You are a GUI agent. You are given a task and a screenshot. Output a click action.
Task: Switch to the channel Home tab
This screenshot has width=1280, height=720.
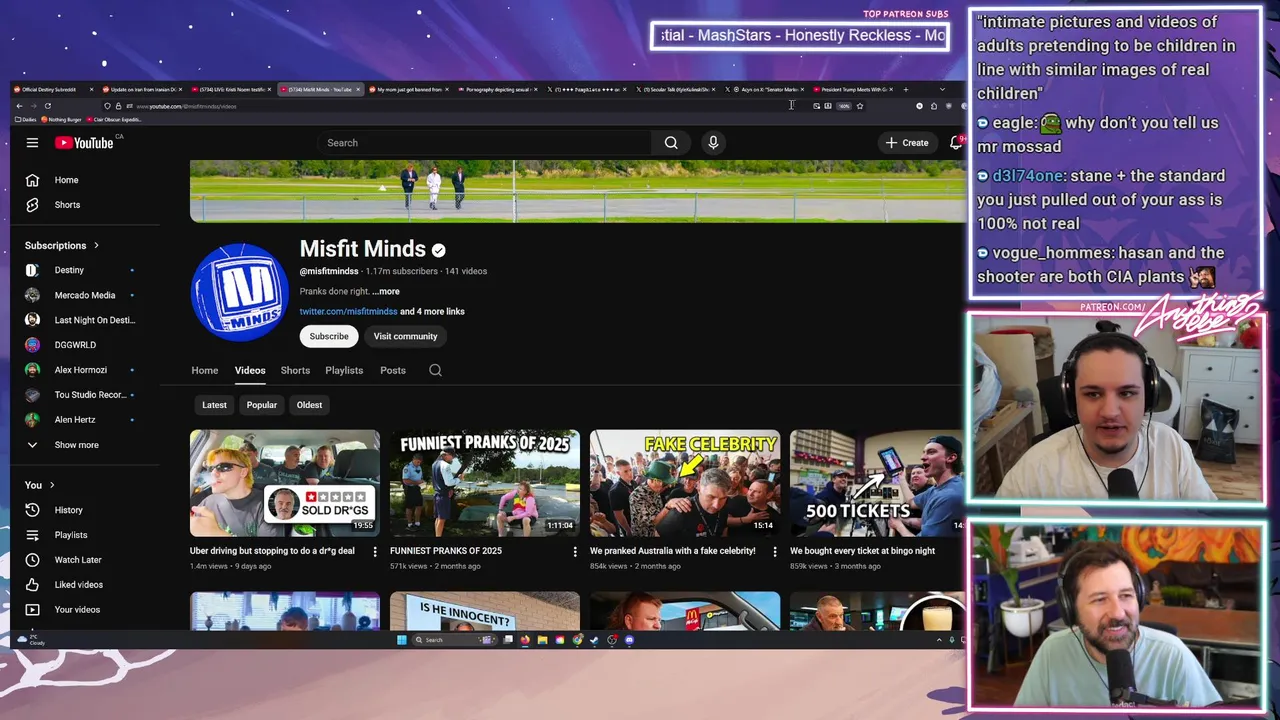tap(205, 370)
